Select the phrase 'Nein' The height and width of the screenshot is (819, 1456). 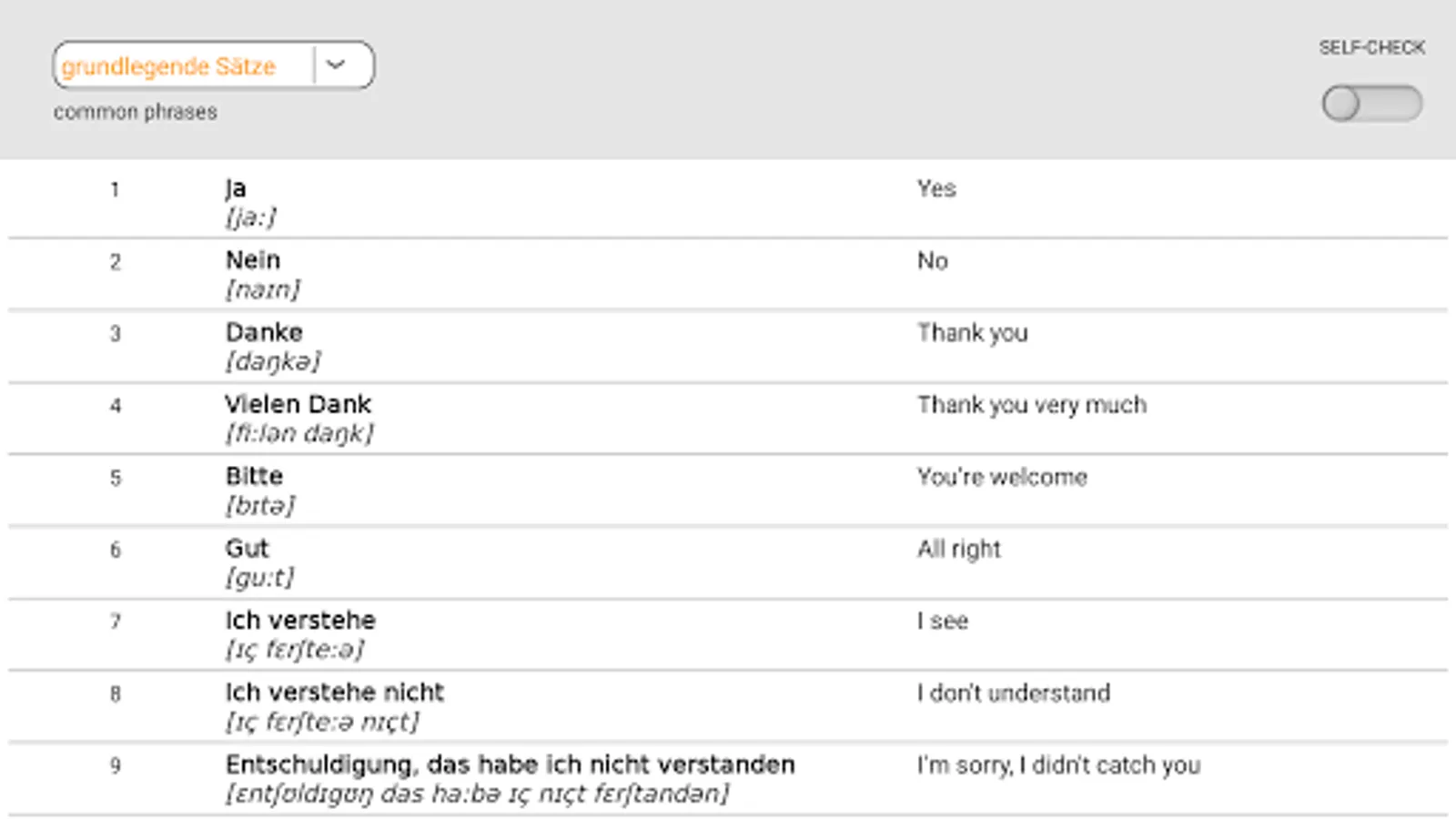coord(253,260)
